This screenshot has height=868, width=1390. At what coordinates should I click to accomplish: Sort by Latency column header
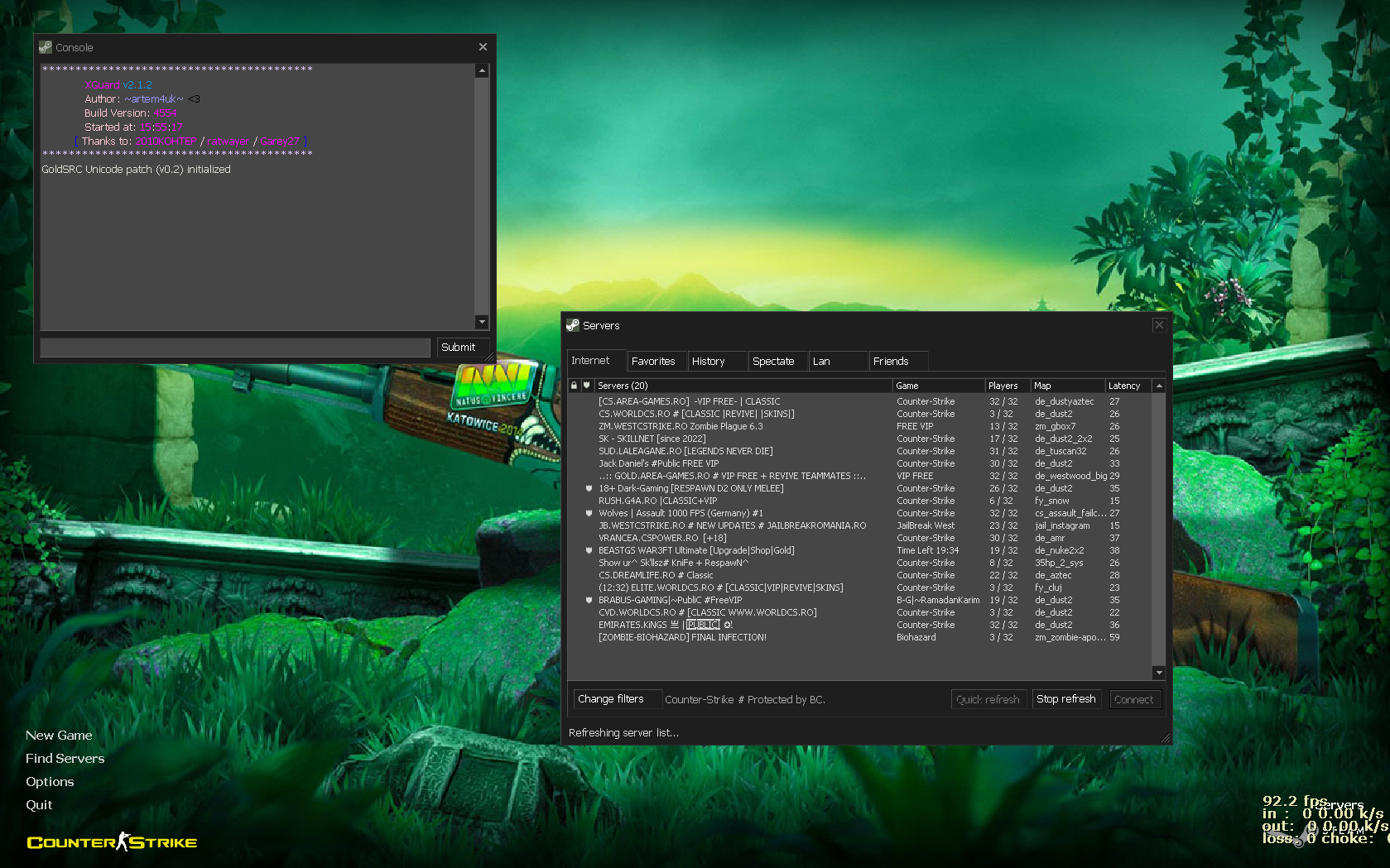point(1128,386)
